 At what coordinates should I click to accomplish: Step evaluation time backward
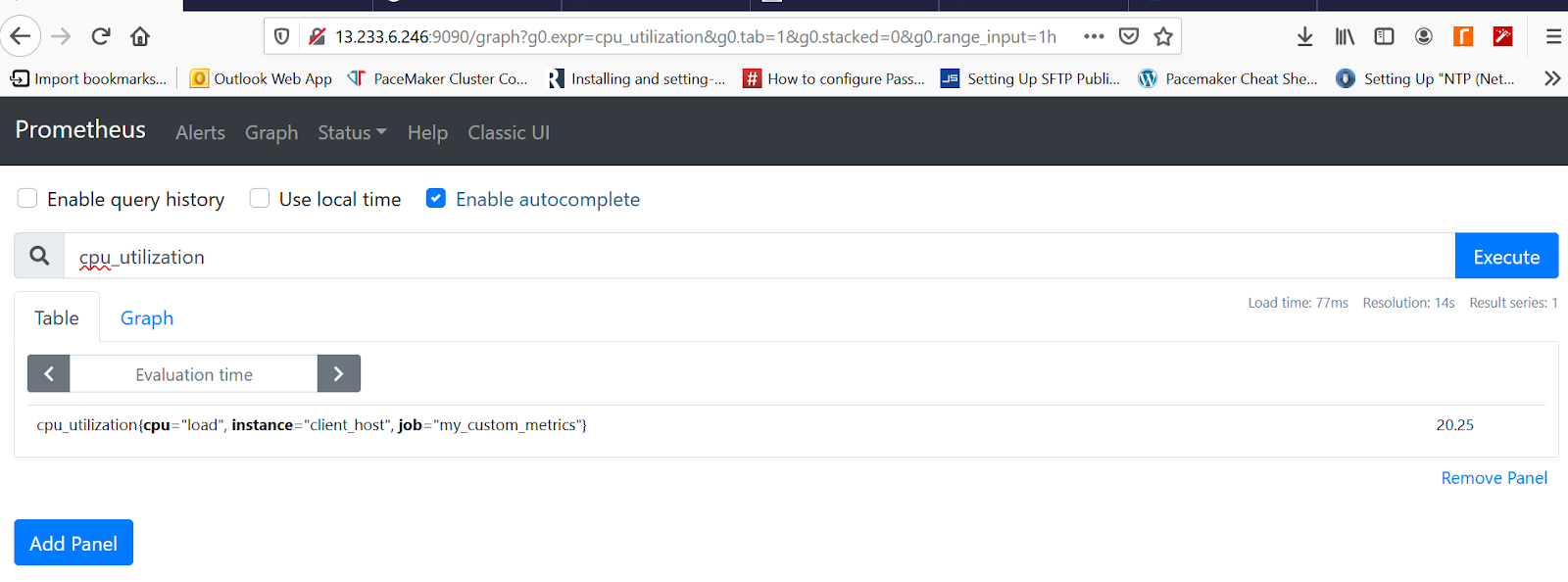point(49,373)
